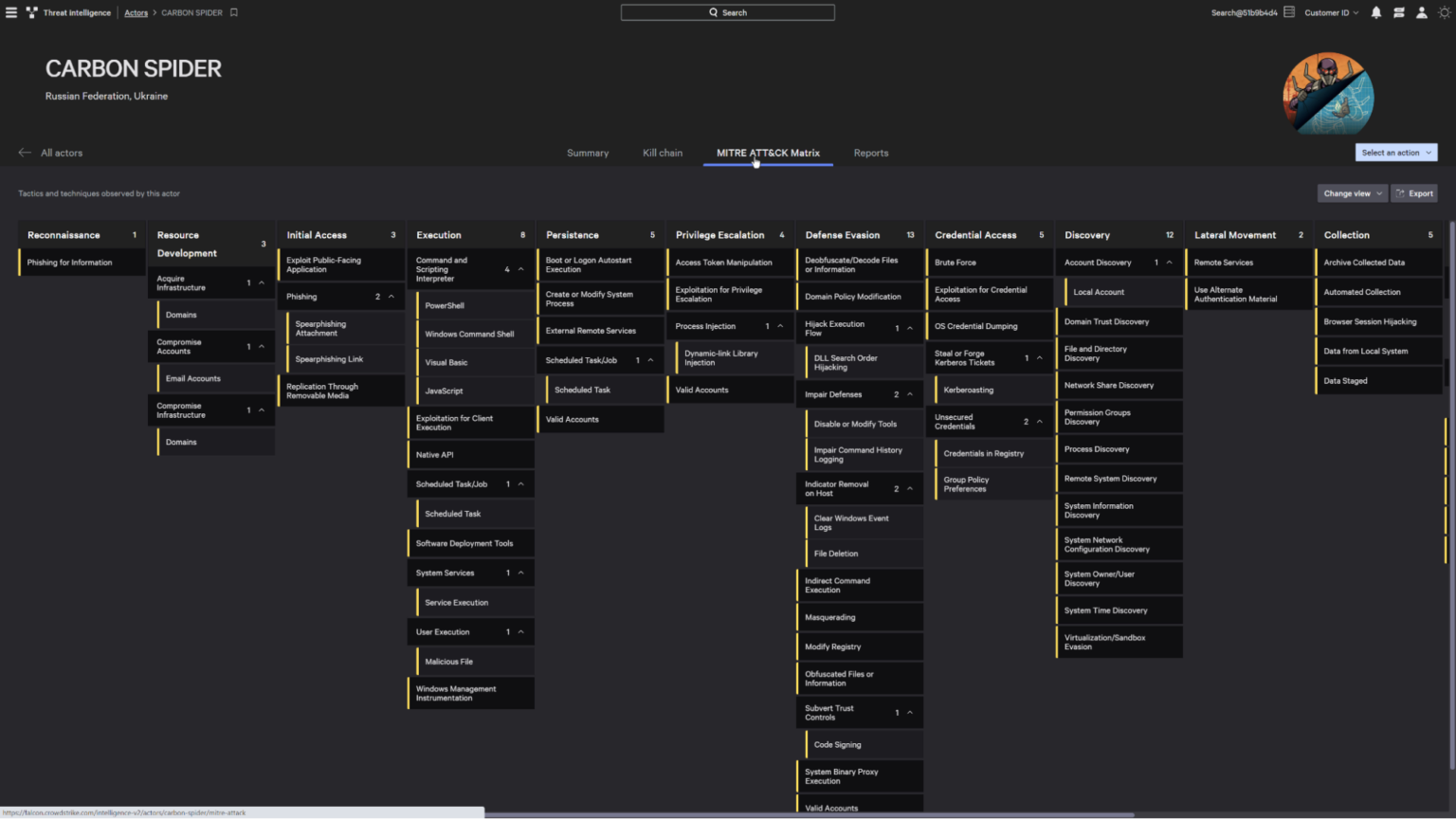Open the chat messages icon

pyautogui.click(x=1398, y=12)
